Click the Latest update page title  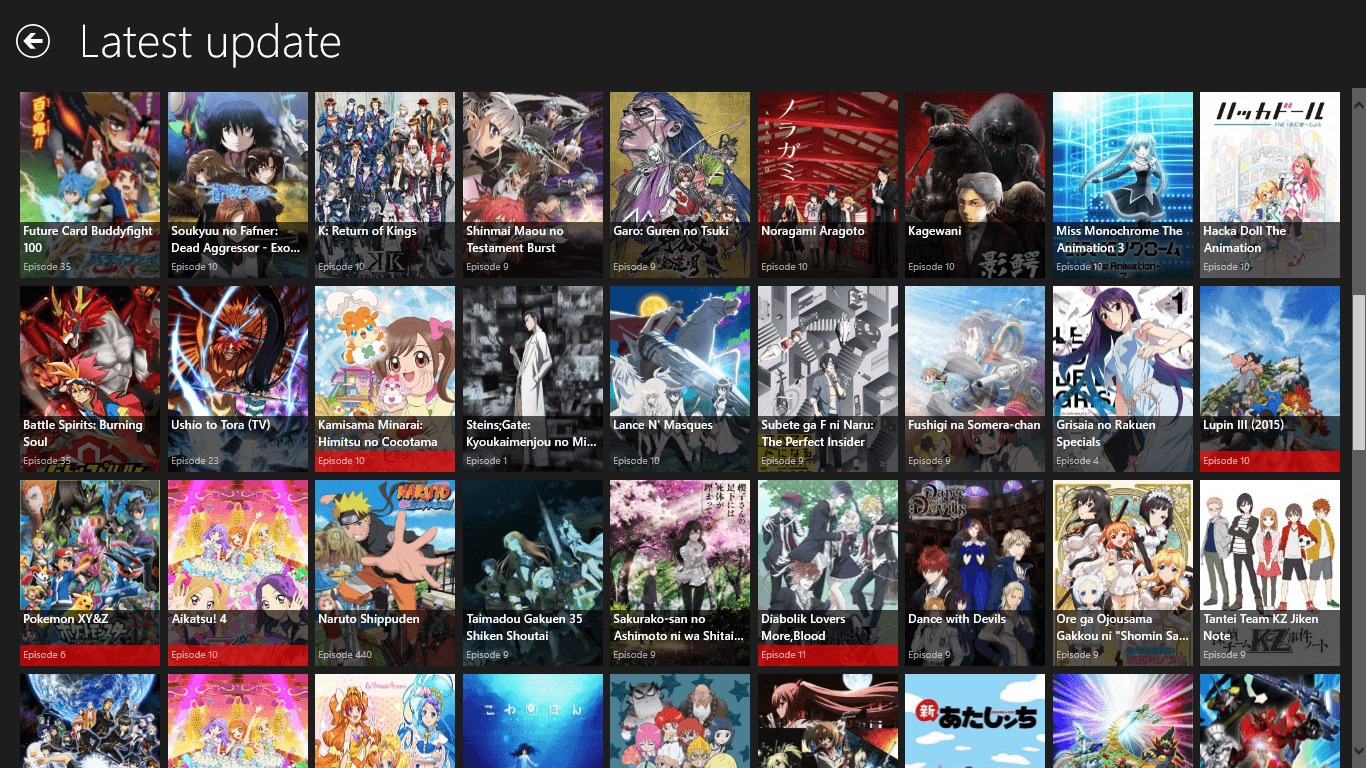coord(210,42)
